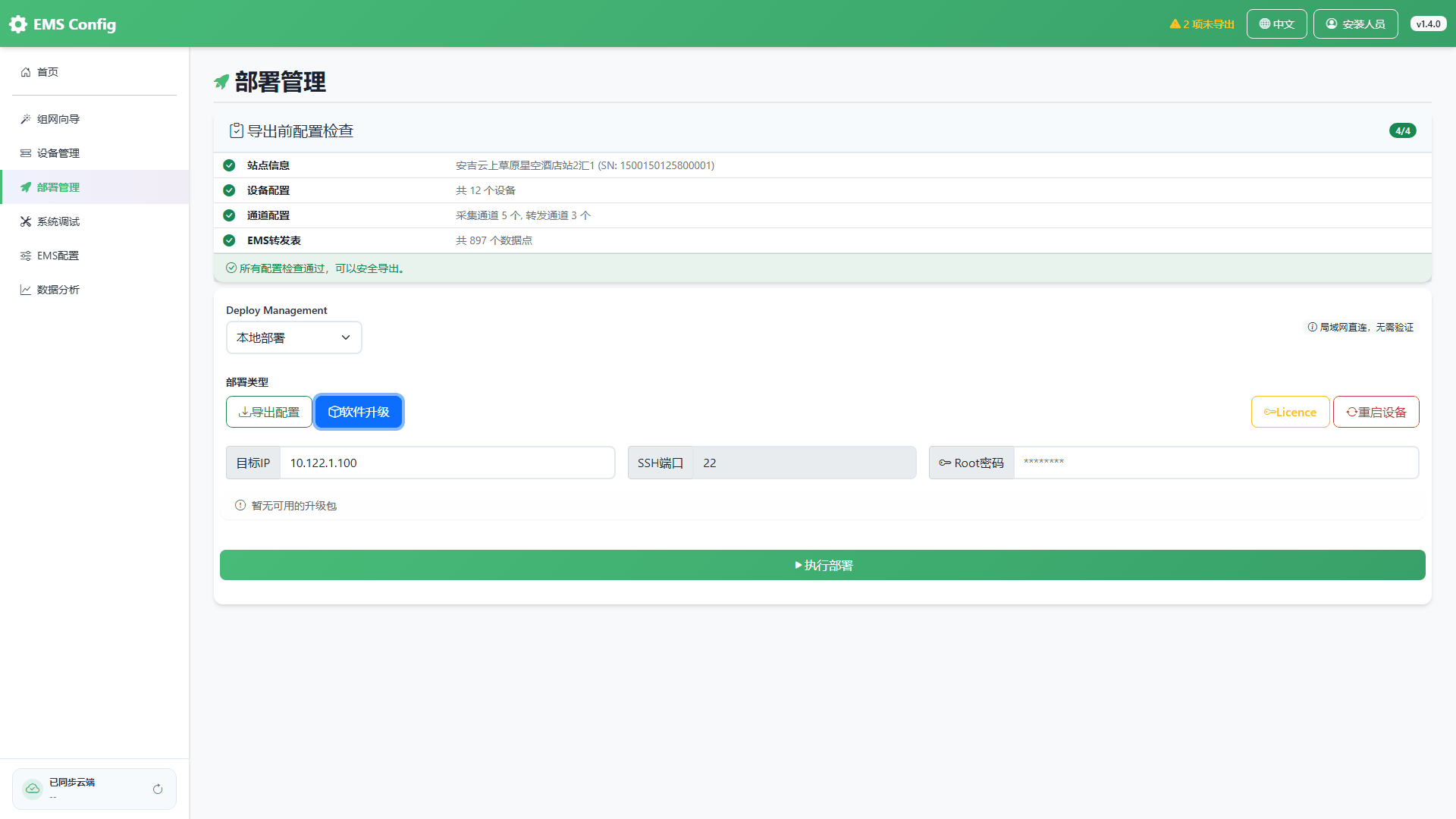Open the 本地部署 deploy mode dropdown

point(294,337)
